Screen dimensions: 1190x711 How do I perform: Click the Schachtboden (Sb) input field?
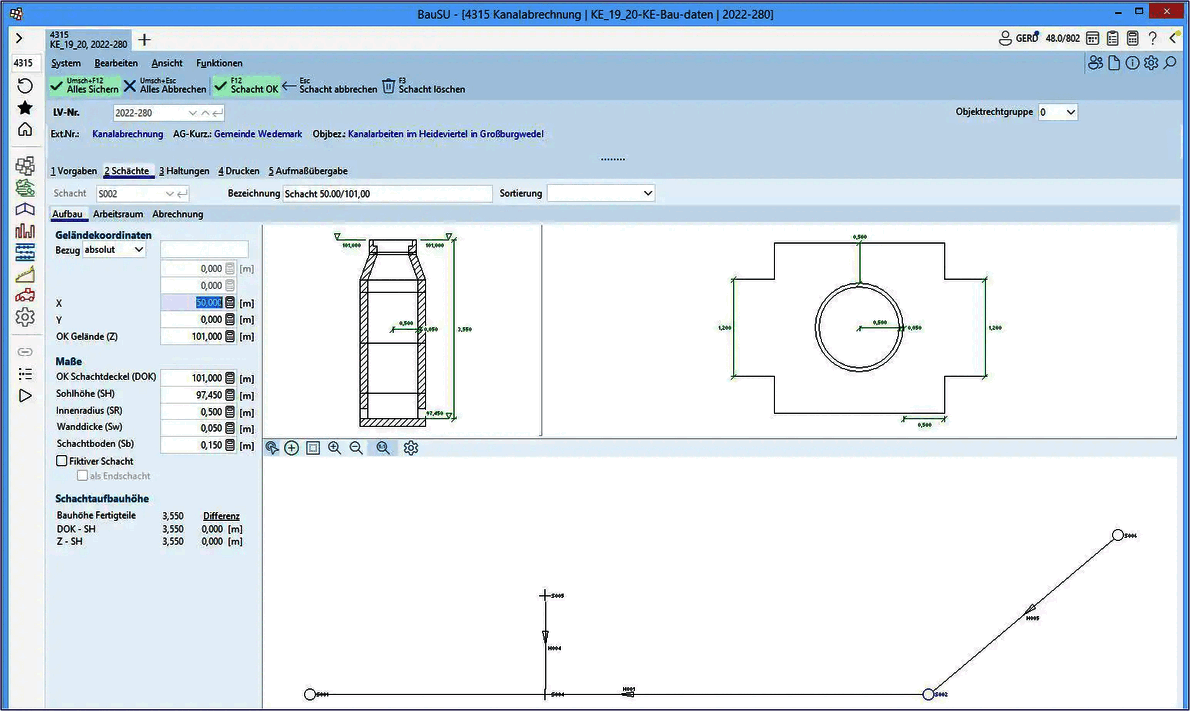pyautogui.click(x=192, y=445)
